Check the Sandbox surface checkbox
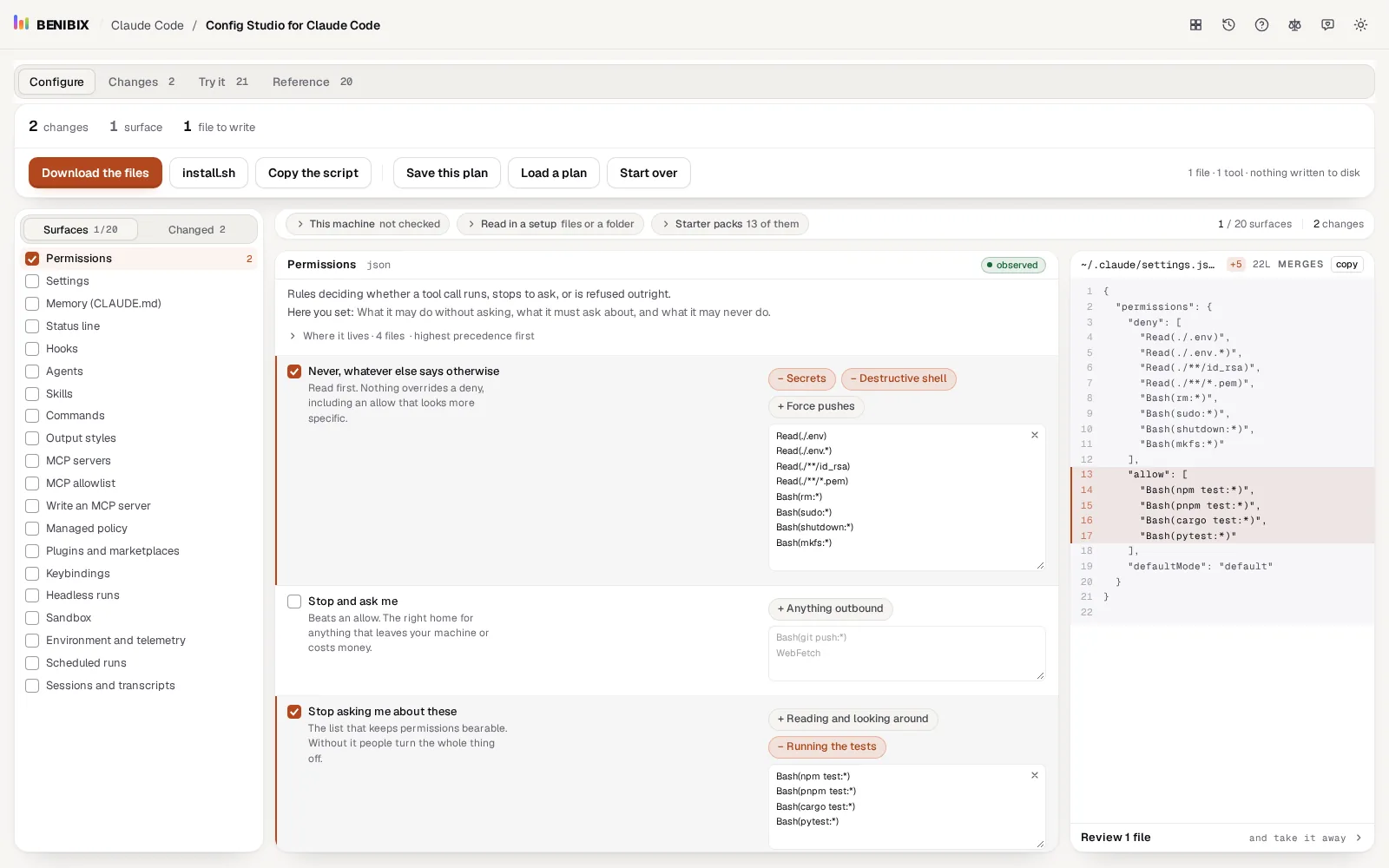Image resolution: width=1389 pixels, height=868 pixels. coord(32,618)
